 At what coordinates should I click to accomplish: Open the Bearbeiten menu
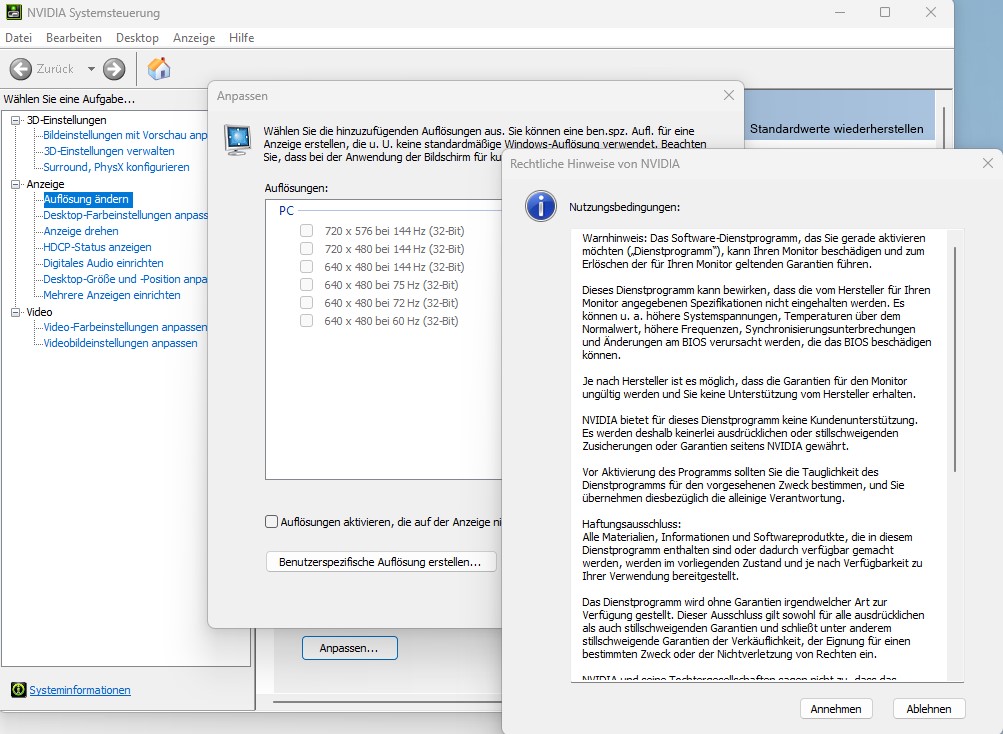point(74,38)
